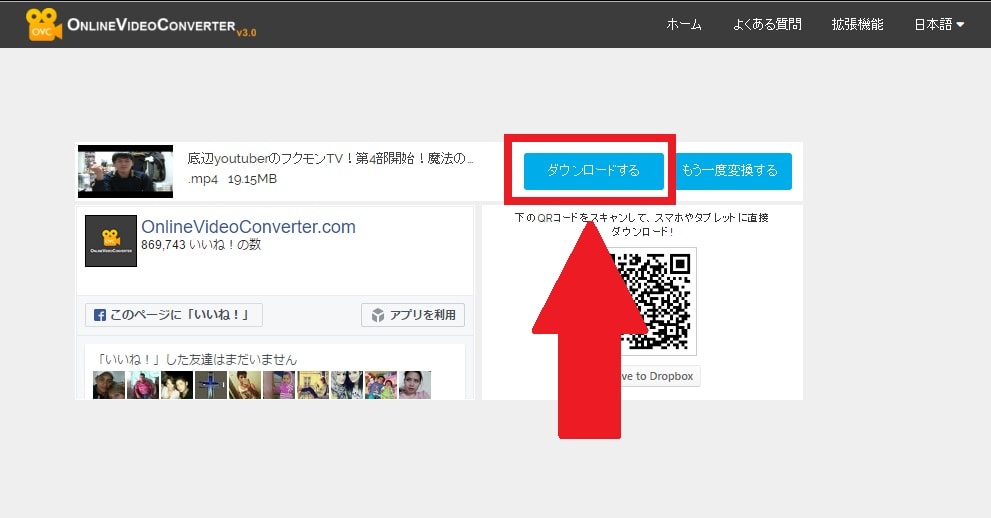Screen dimensions: 991x518
Task: Click the video title text 底辺youtuberのフクモンTV
Action: (x=330, y=159)
